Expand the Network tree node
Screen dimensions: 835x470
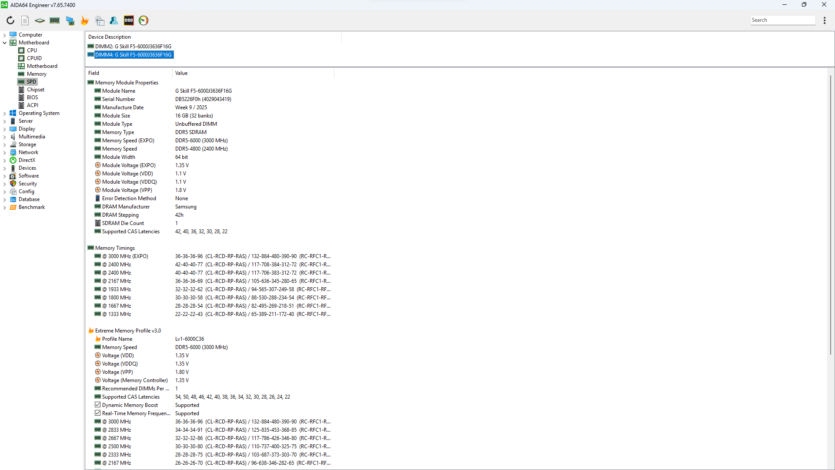pos(5,152)
